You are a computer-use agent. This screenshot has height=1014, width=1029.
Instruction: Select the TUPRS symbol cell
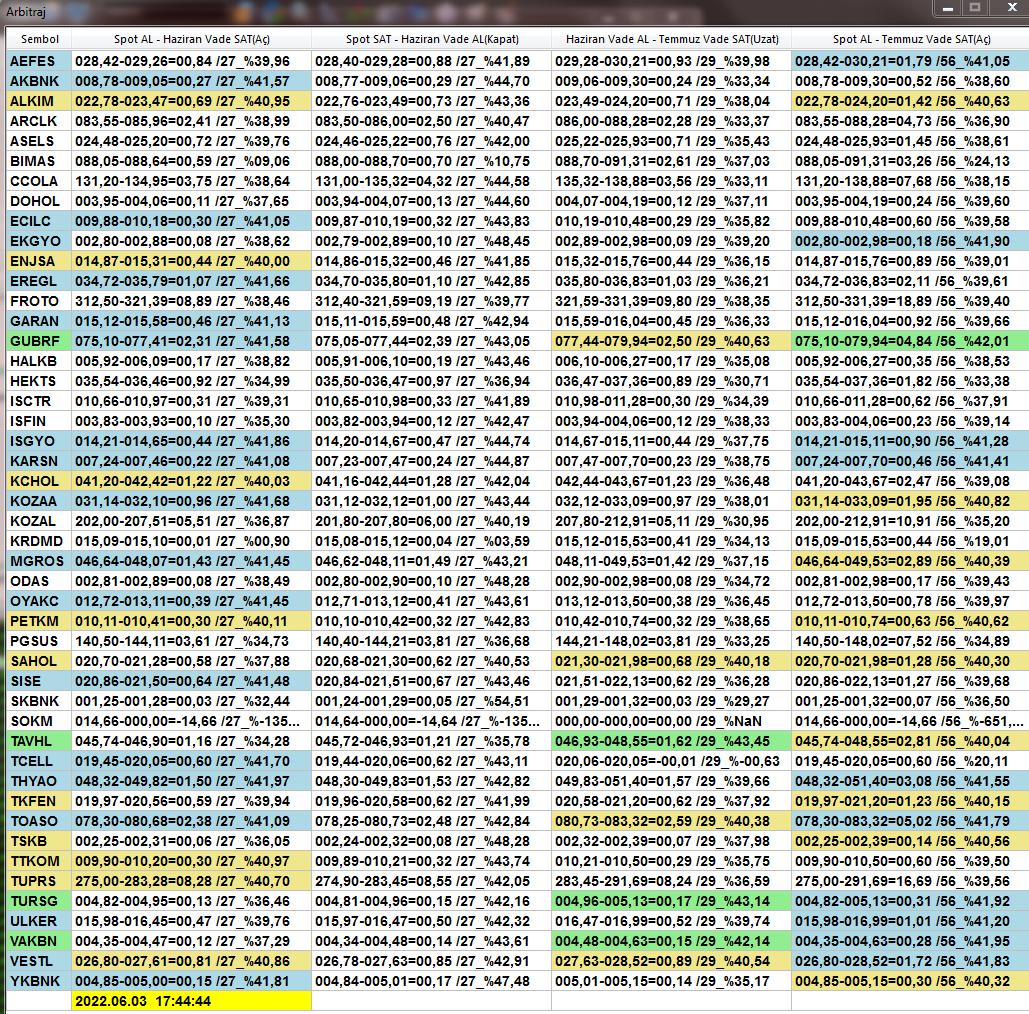39,882
